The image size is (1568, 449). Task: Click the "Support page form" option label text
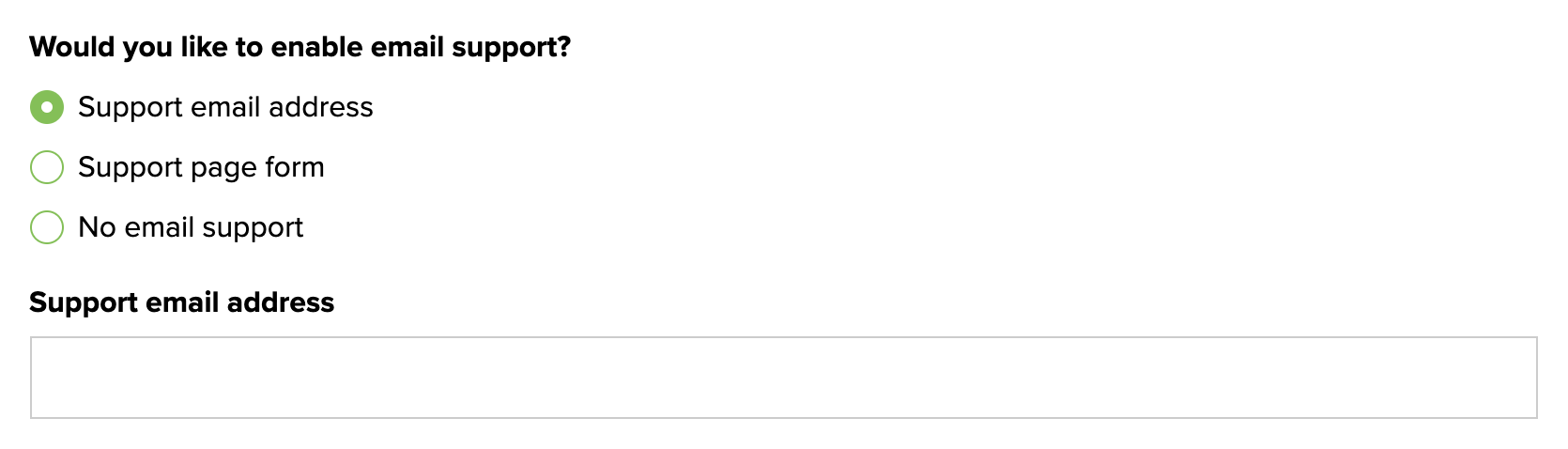click(x=201, y=167)
